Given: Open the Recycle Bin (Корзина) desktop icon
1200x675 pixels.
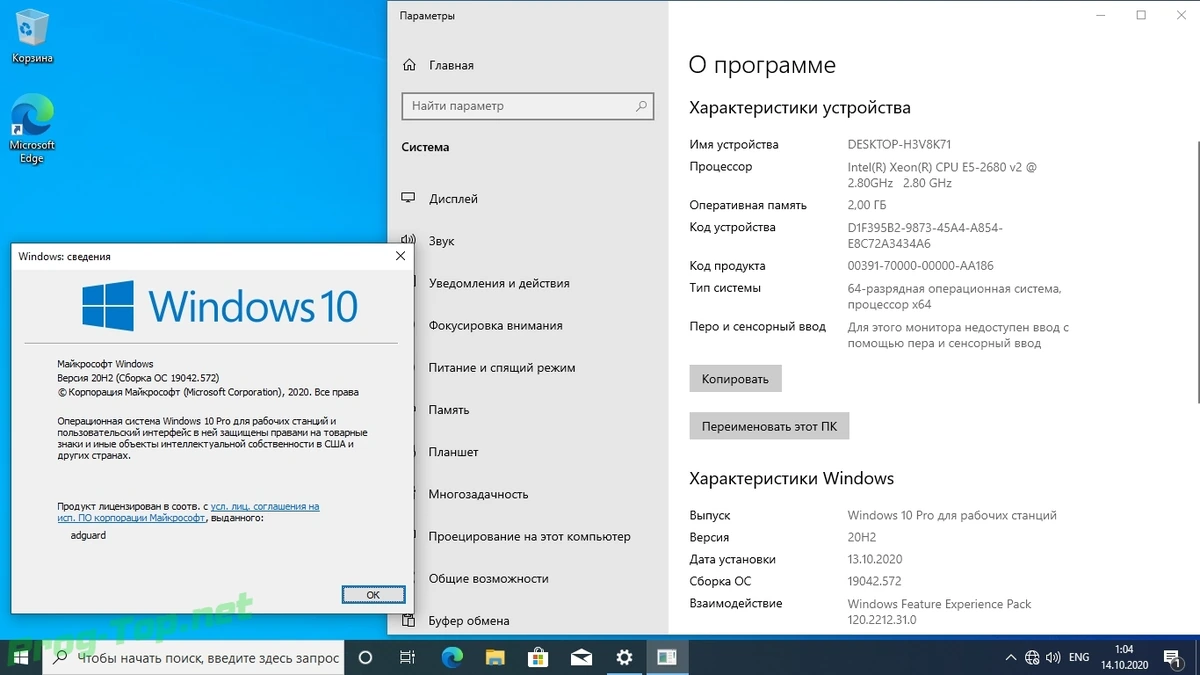Looking at the screenshot, I should point(32,36).
